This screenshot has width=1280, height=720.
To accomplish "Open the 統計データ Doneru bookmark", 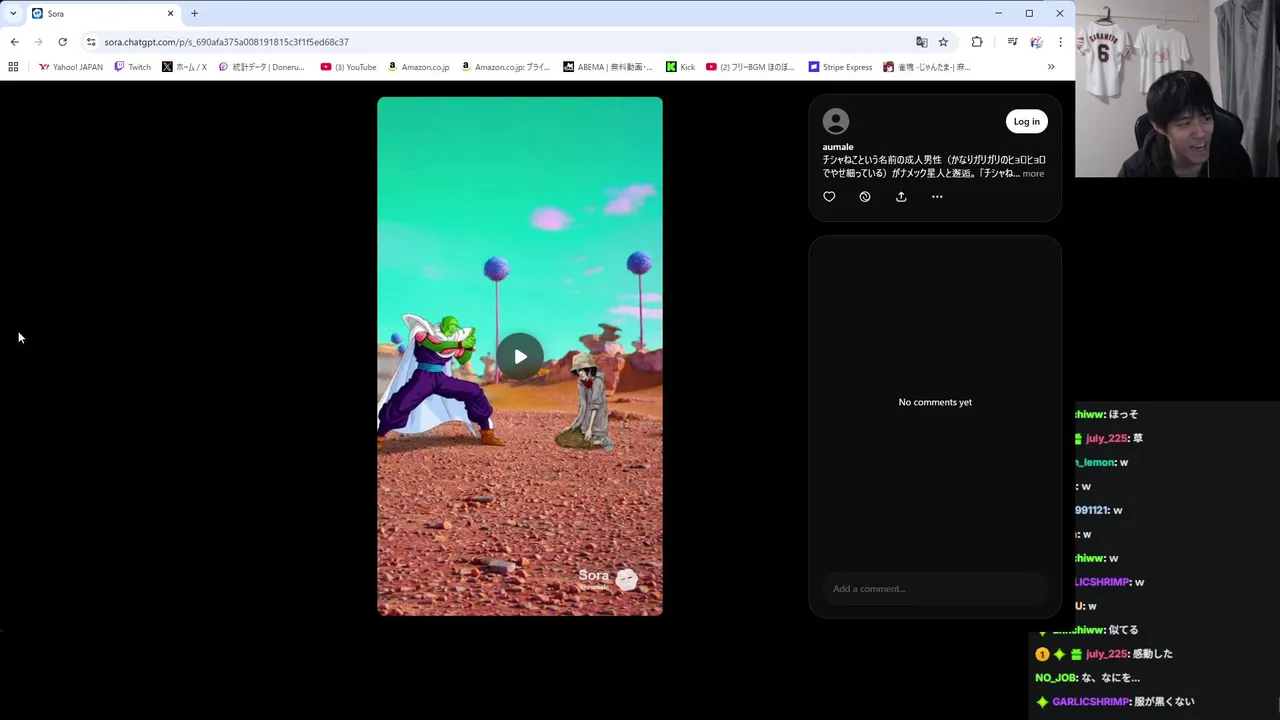I will [261, 67].
